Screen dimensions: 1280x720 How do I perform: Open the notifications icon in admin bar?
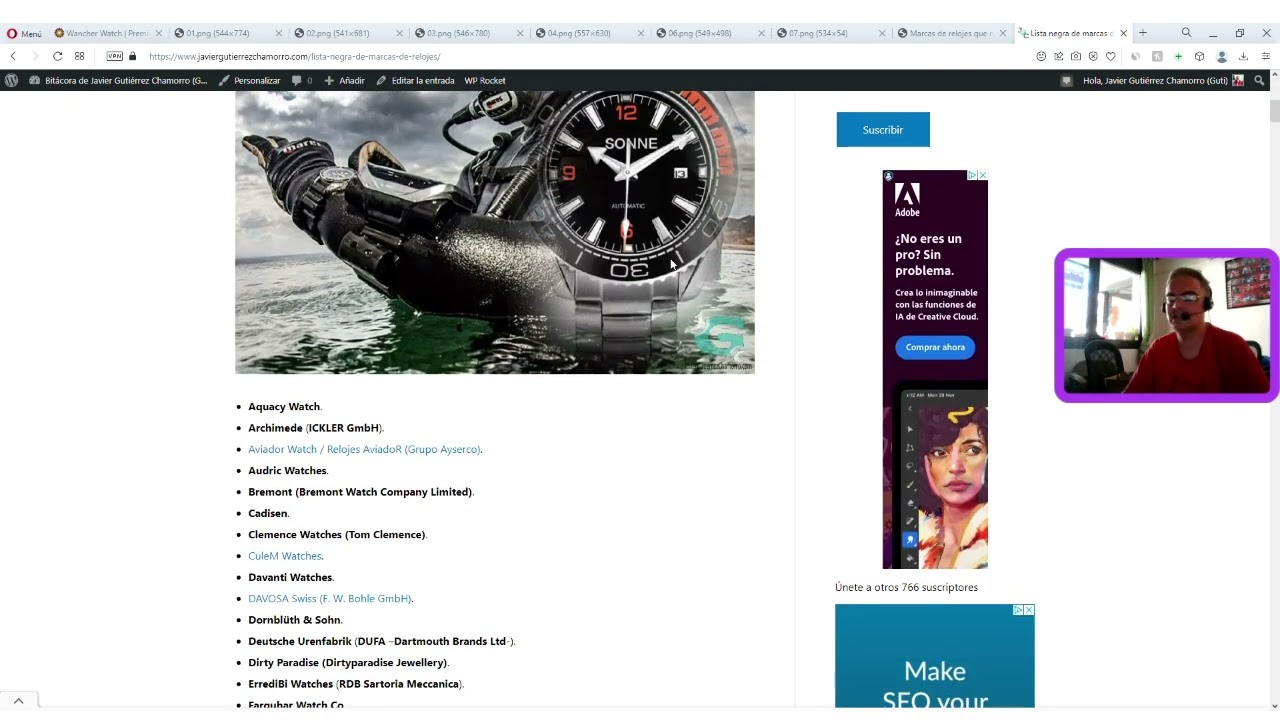[x=1066, y=80]
